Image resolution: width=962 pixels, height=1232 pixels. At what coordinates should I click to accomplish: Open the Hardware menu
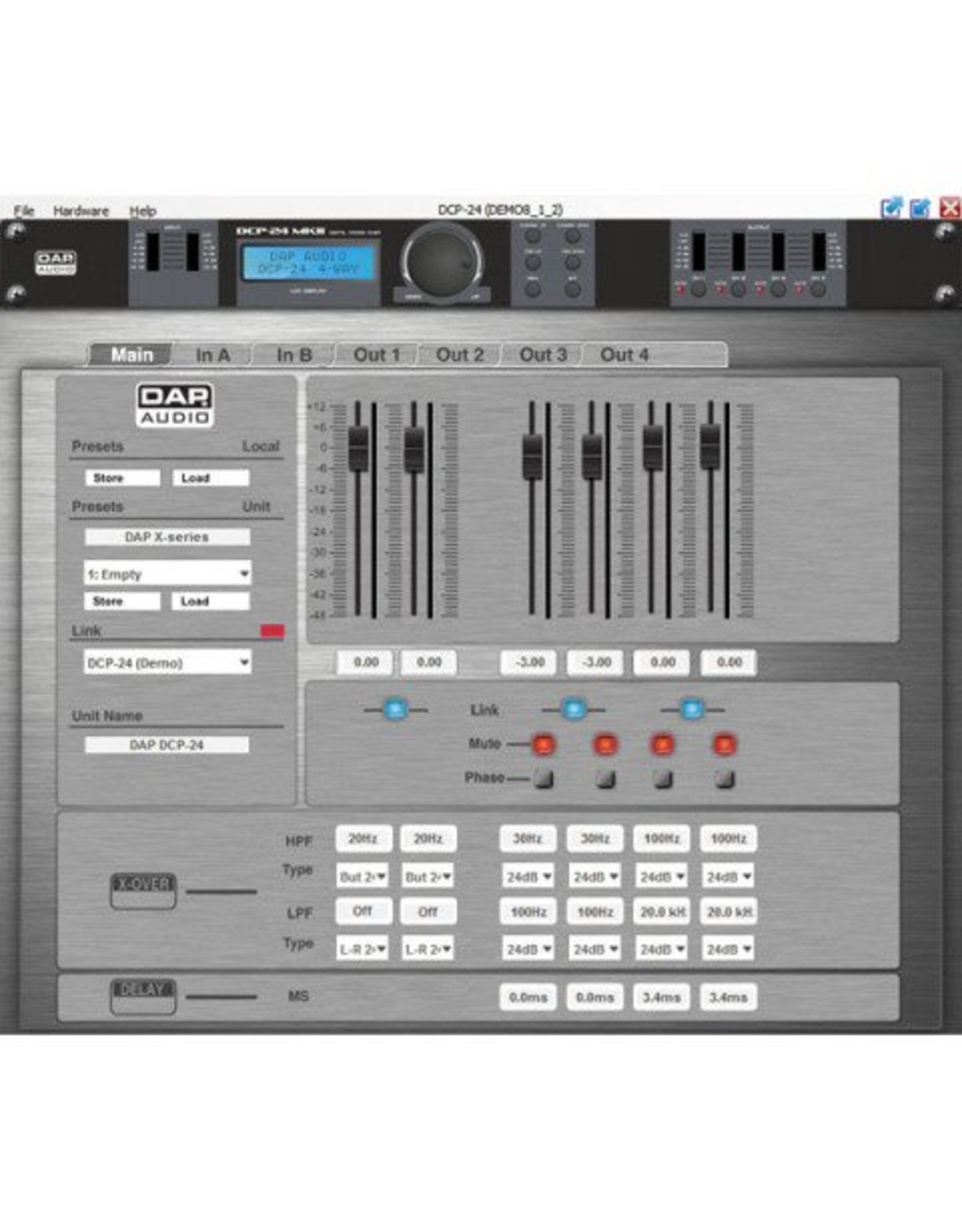tap(81, 211)
